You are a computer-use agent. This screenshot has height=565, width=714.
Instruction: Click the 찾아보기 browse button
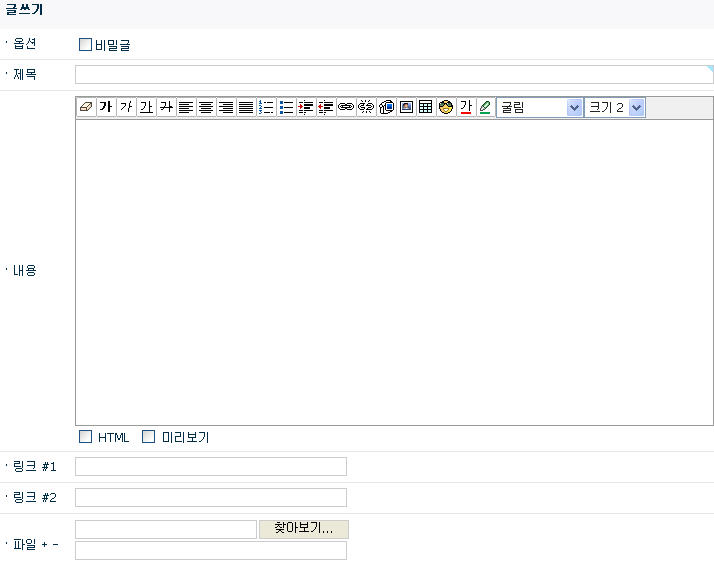point(304,529)
